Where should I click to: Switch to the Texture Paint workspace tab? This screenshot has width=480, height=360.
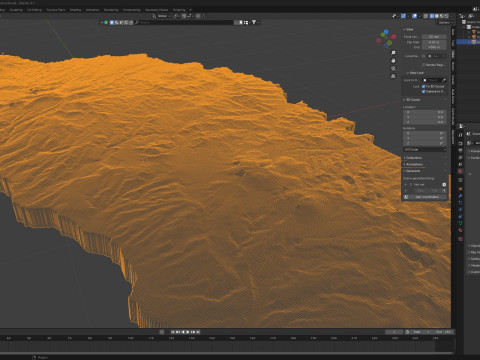(56, 10)
